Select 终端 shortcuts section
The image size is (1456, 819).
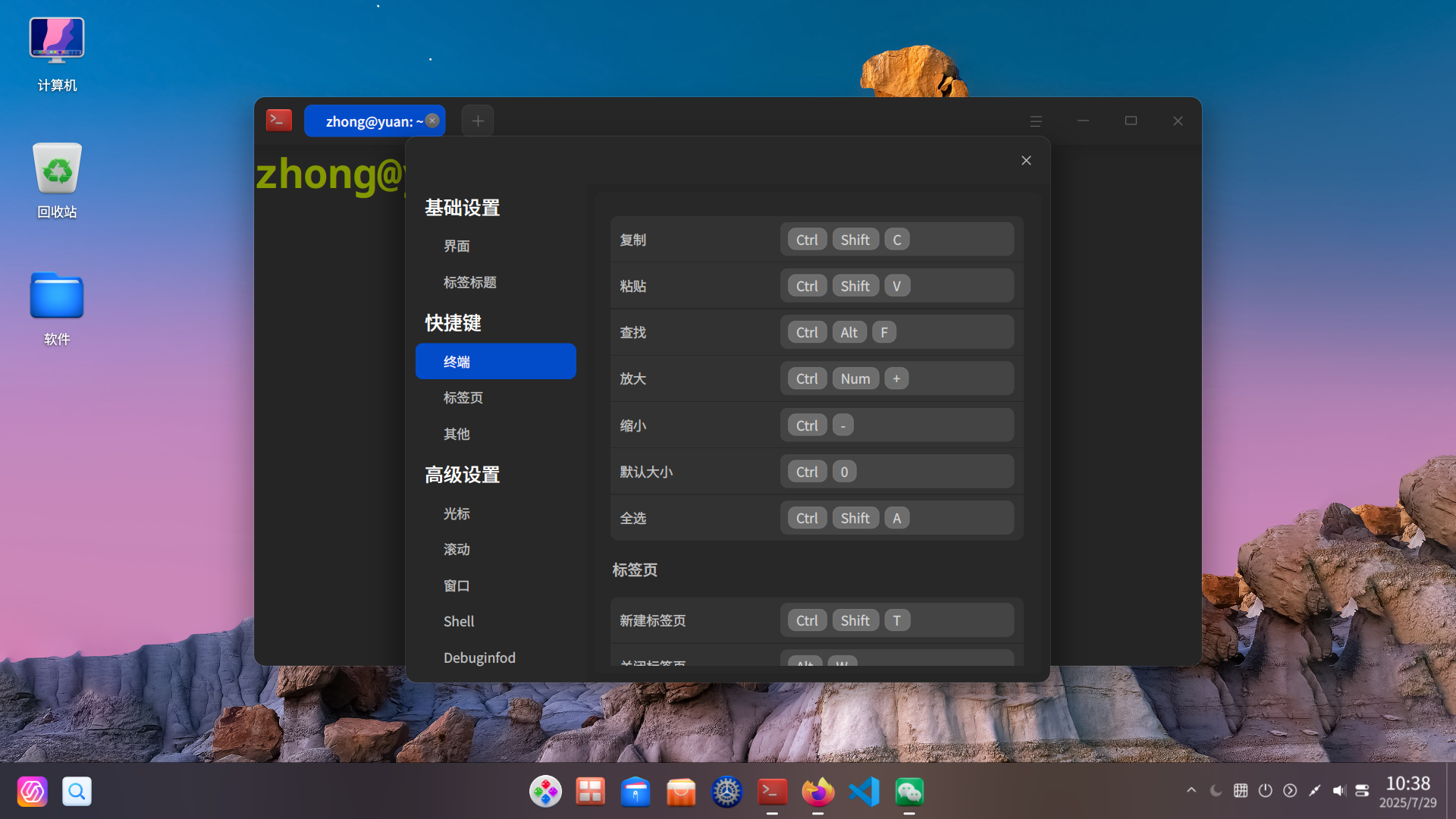496,361
